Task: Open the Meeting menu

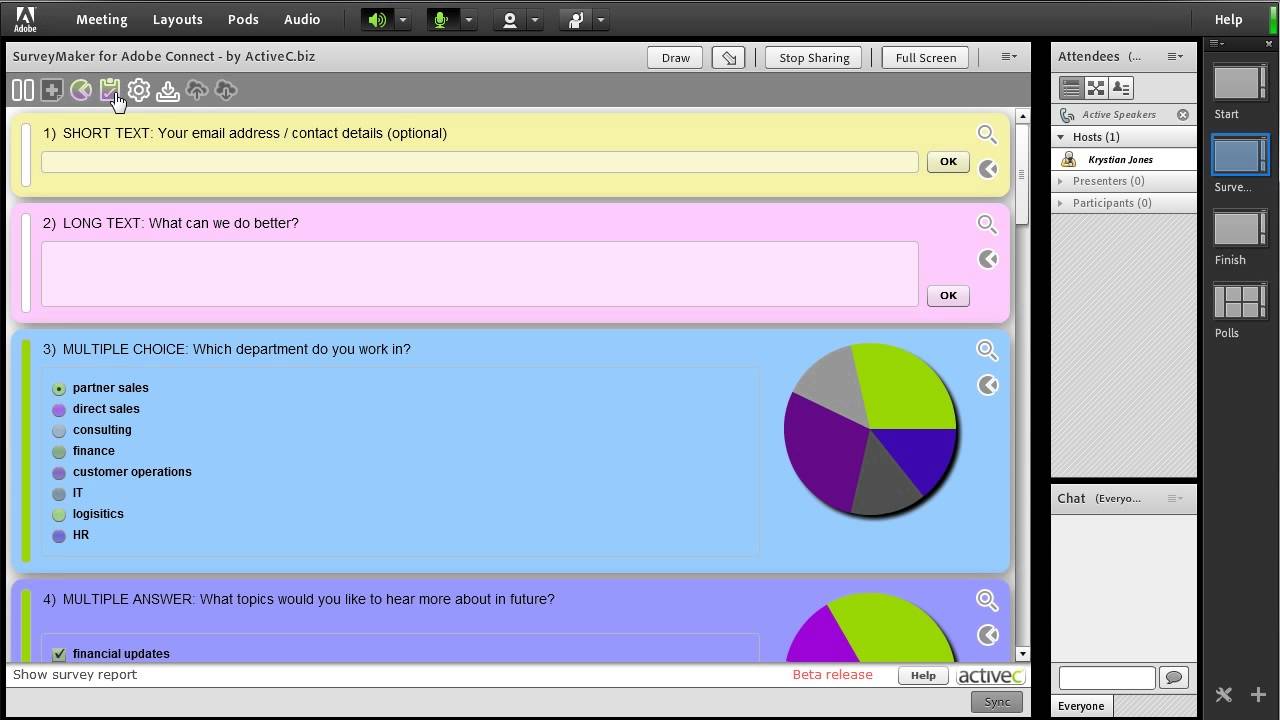Action: point(101,19)
